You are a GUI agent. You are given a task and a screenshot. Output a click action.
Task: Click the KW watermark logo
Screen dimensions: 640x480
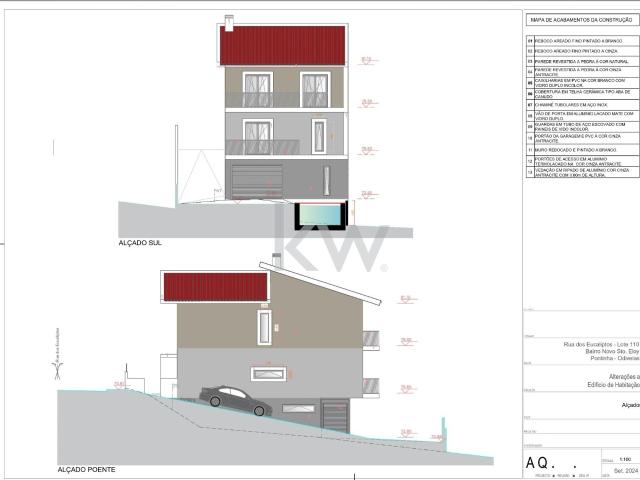330,250
